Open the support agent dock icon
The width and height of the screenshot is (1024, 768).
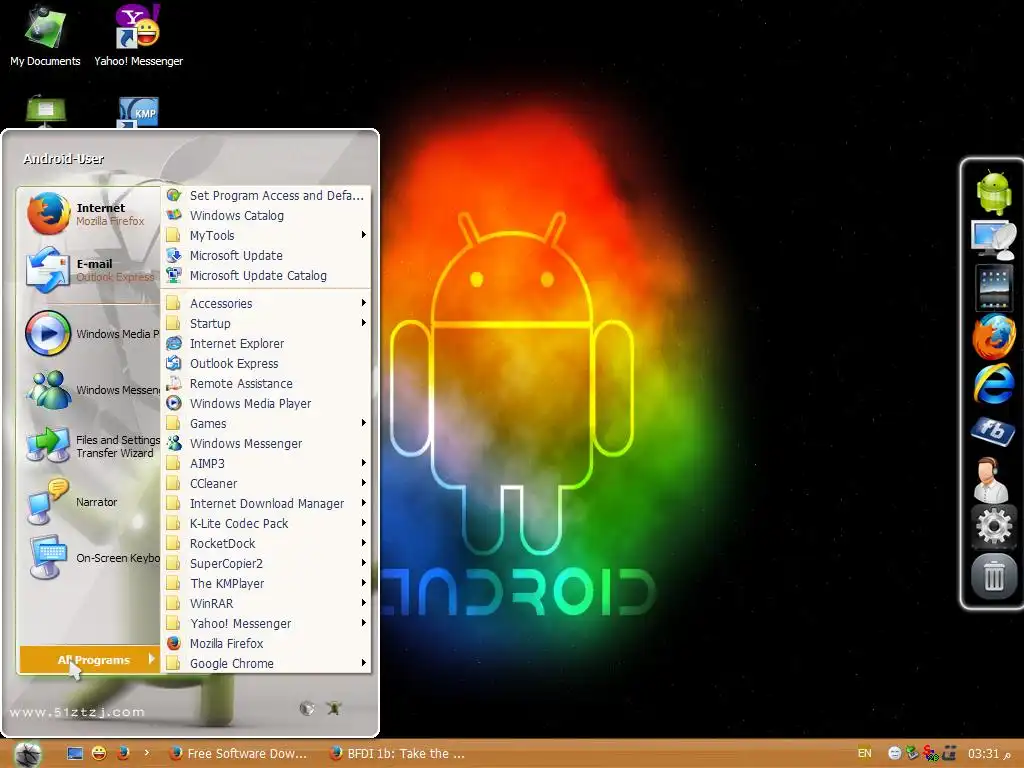point(991,479)
